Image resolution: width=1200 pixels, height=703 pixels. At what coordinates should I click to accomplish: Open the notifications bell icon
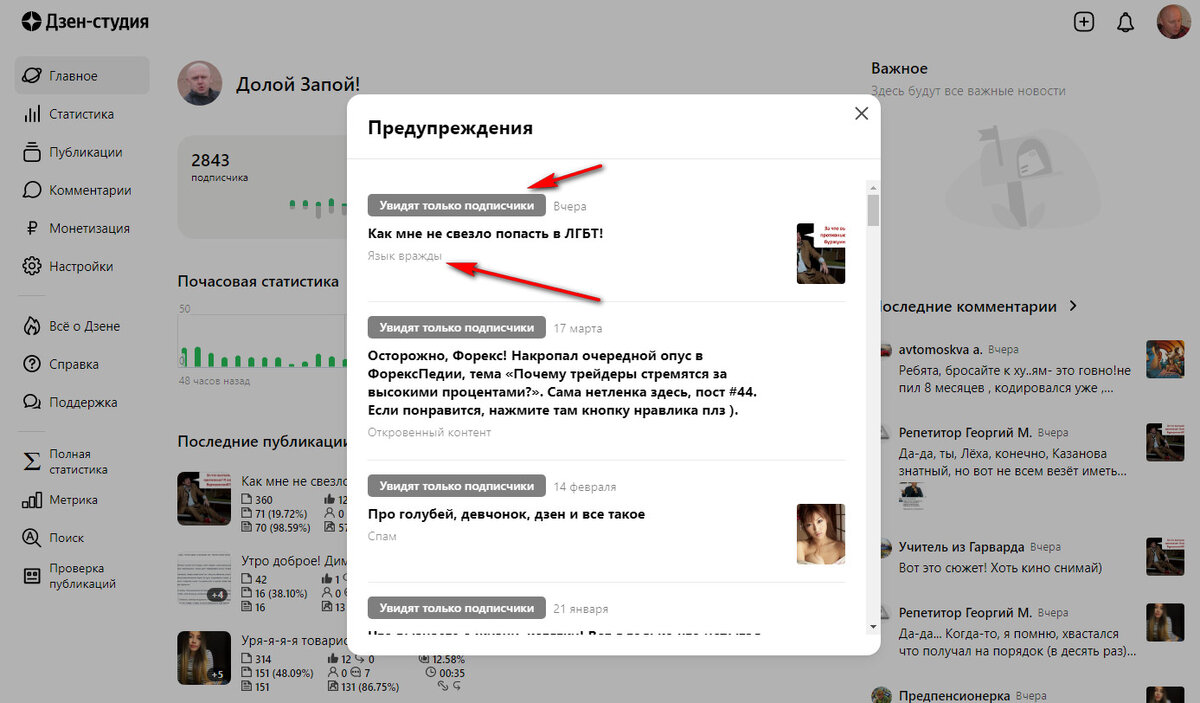[1126, 22]
